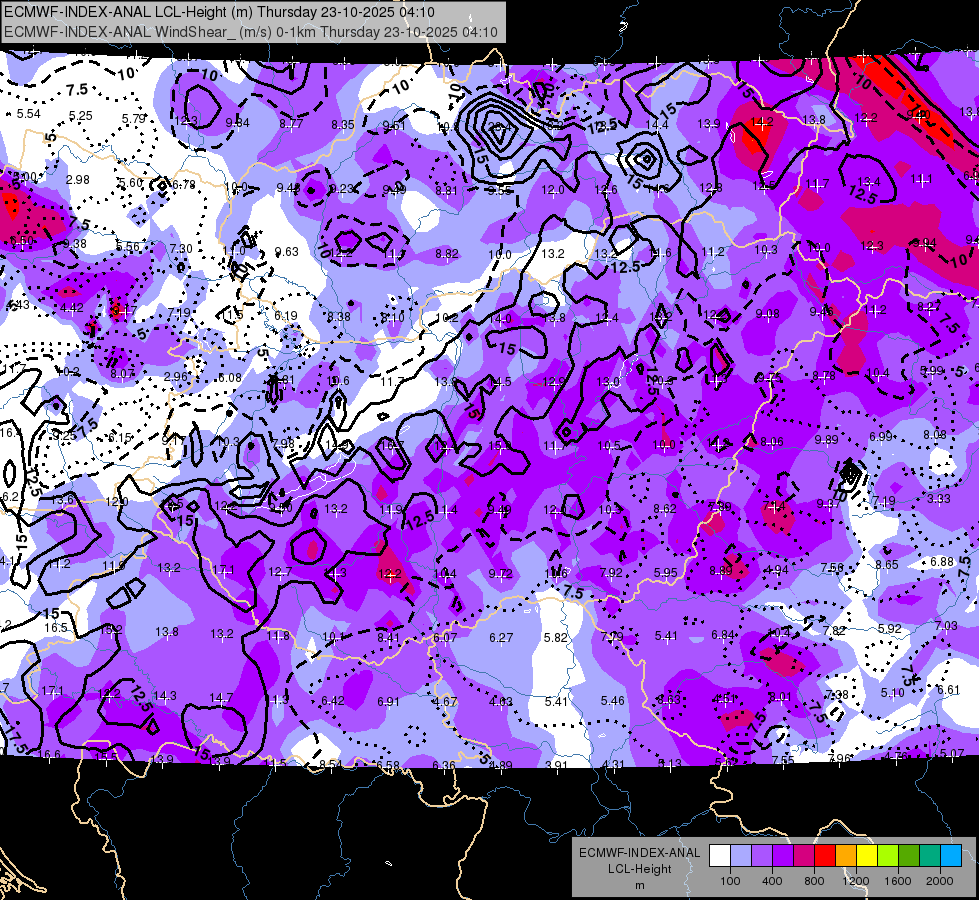Click the map value 8.77
This screenshot has width=979, height=900.
pyautogui.click(x=291, y=124)
